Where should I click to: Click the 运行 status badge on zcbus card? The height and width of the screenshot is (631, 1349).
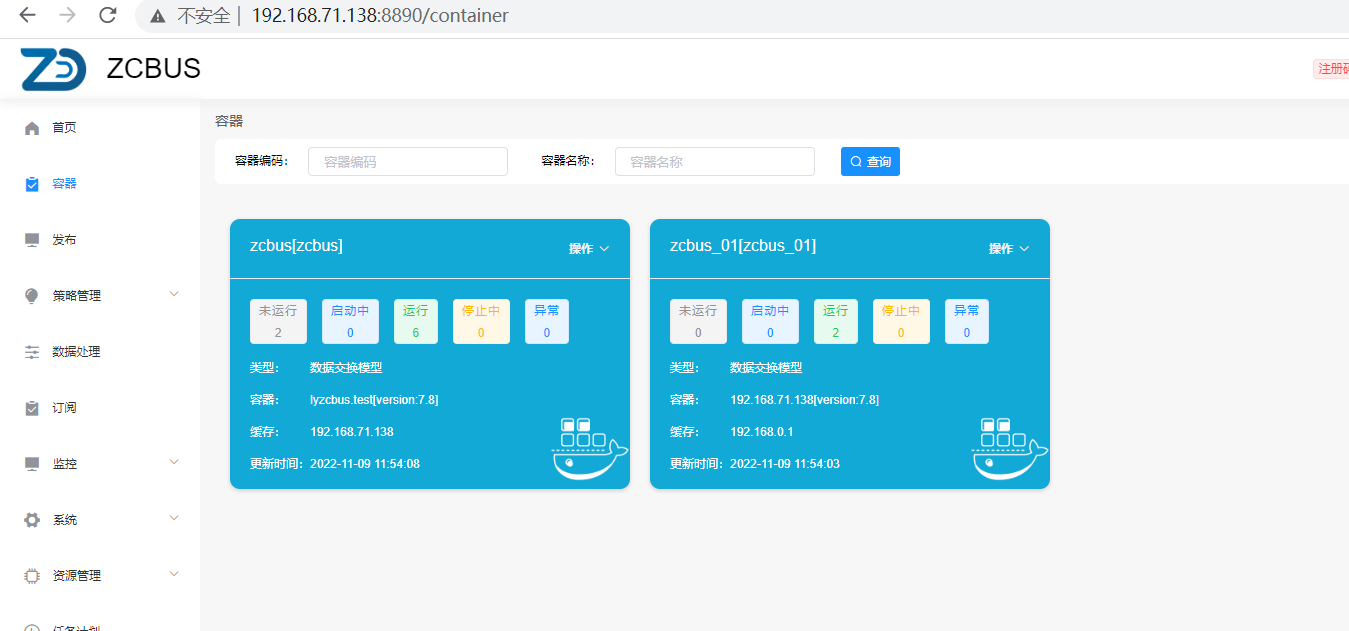pos(416,322)
